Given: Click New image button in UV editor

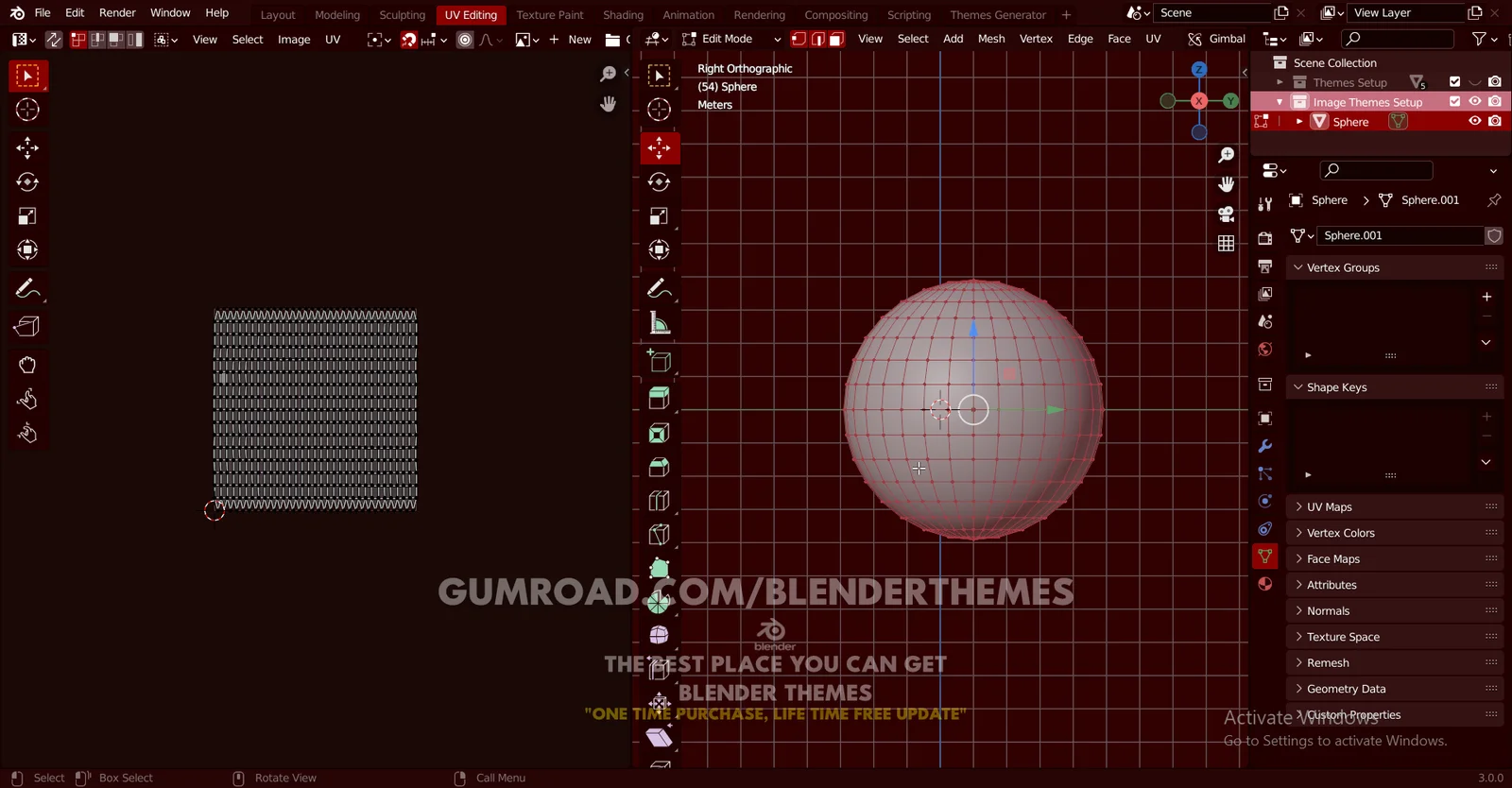Looking at the screenshot, I should tap(571, 40).
